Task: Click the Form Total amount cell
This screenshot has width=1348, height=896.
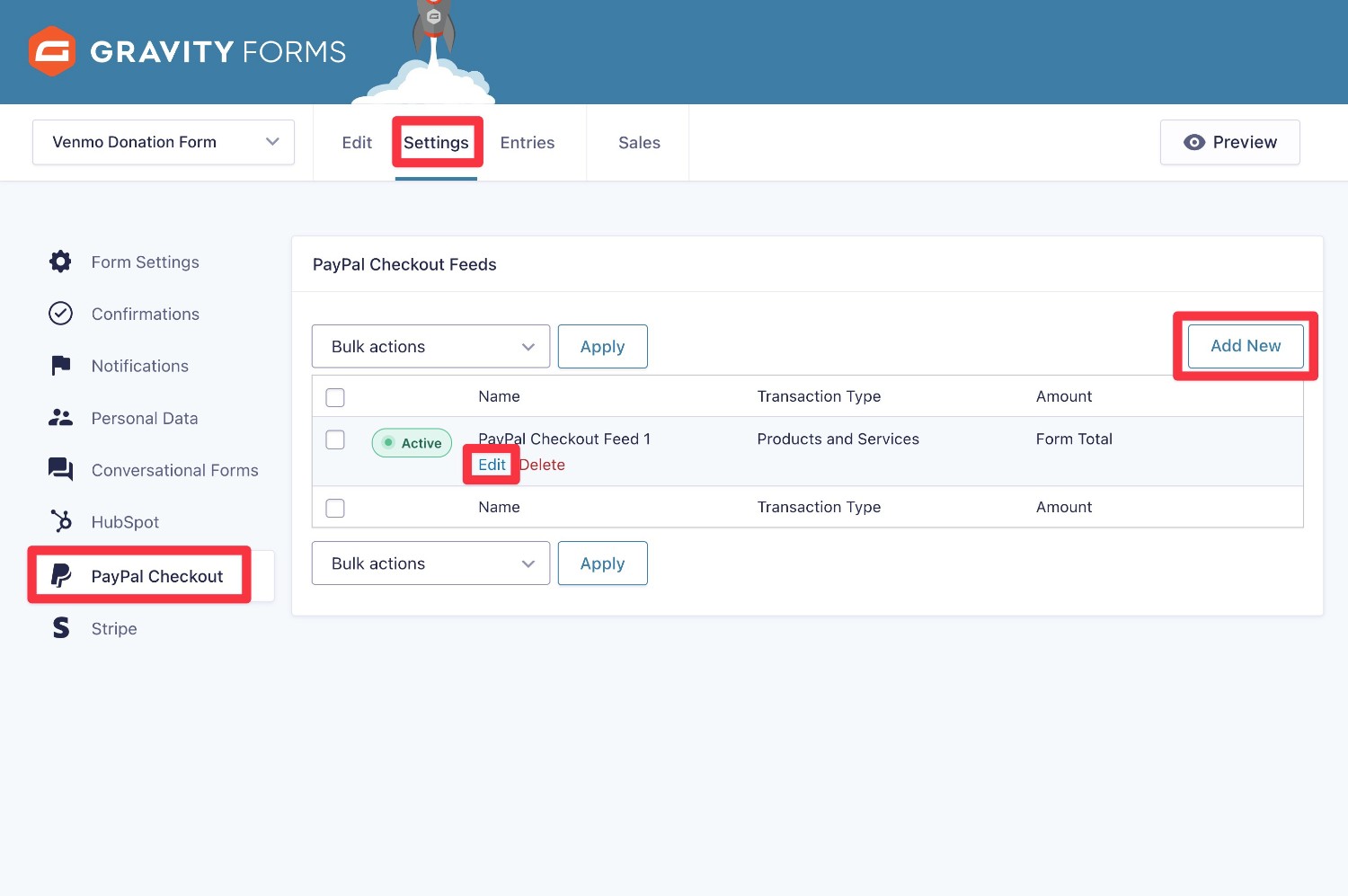Action: (1074, 439)
